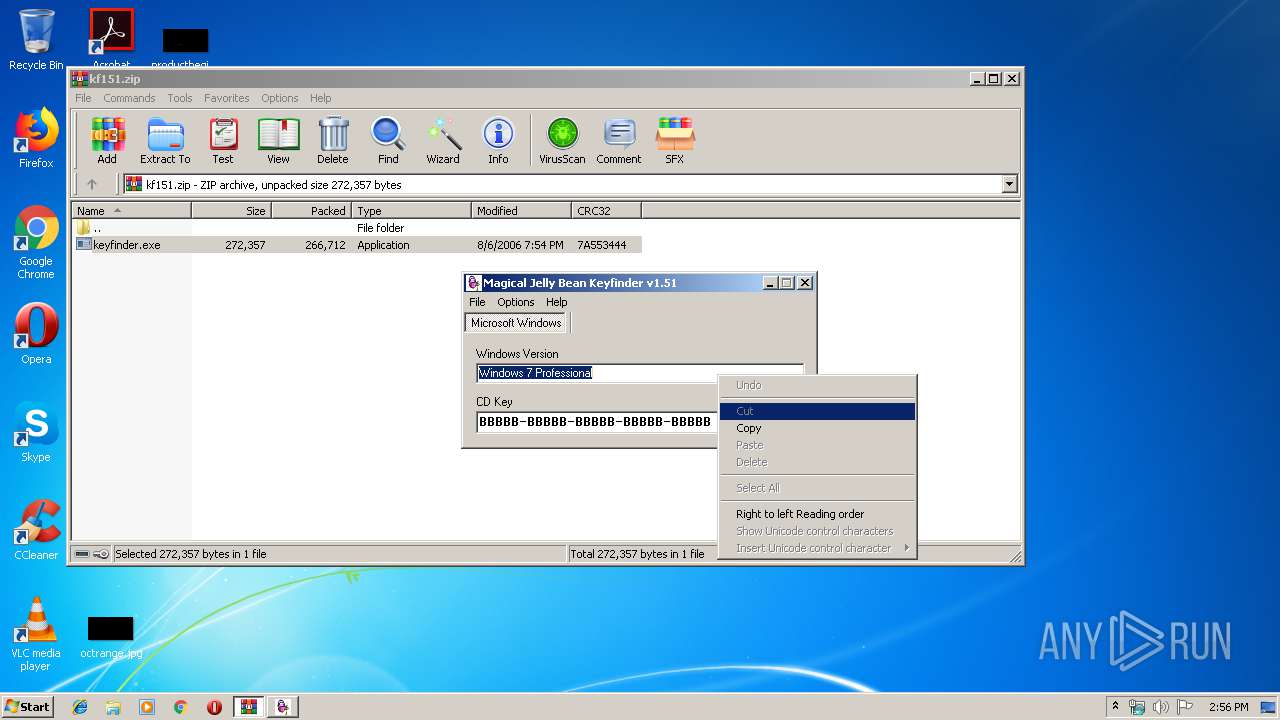Open Keyfinder Help menu
1280x720 pixels.
point(557,302)
